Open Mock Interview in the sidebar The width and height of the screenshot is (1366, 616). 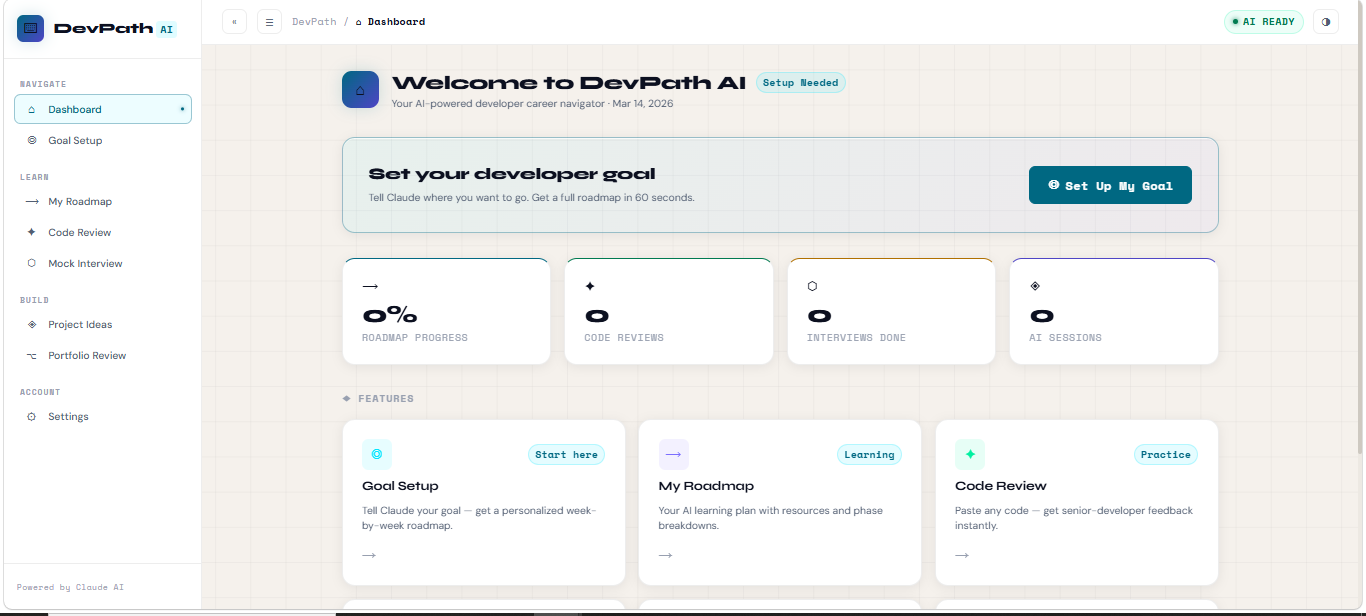(x=102, y=264)
